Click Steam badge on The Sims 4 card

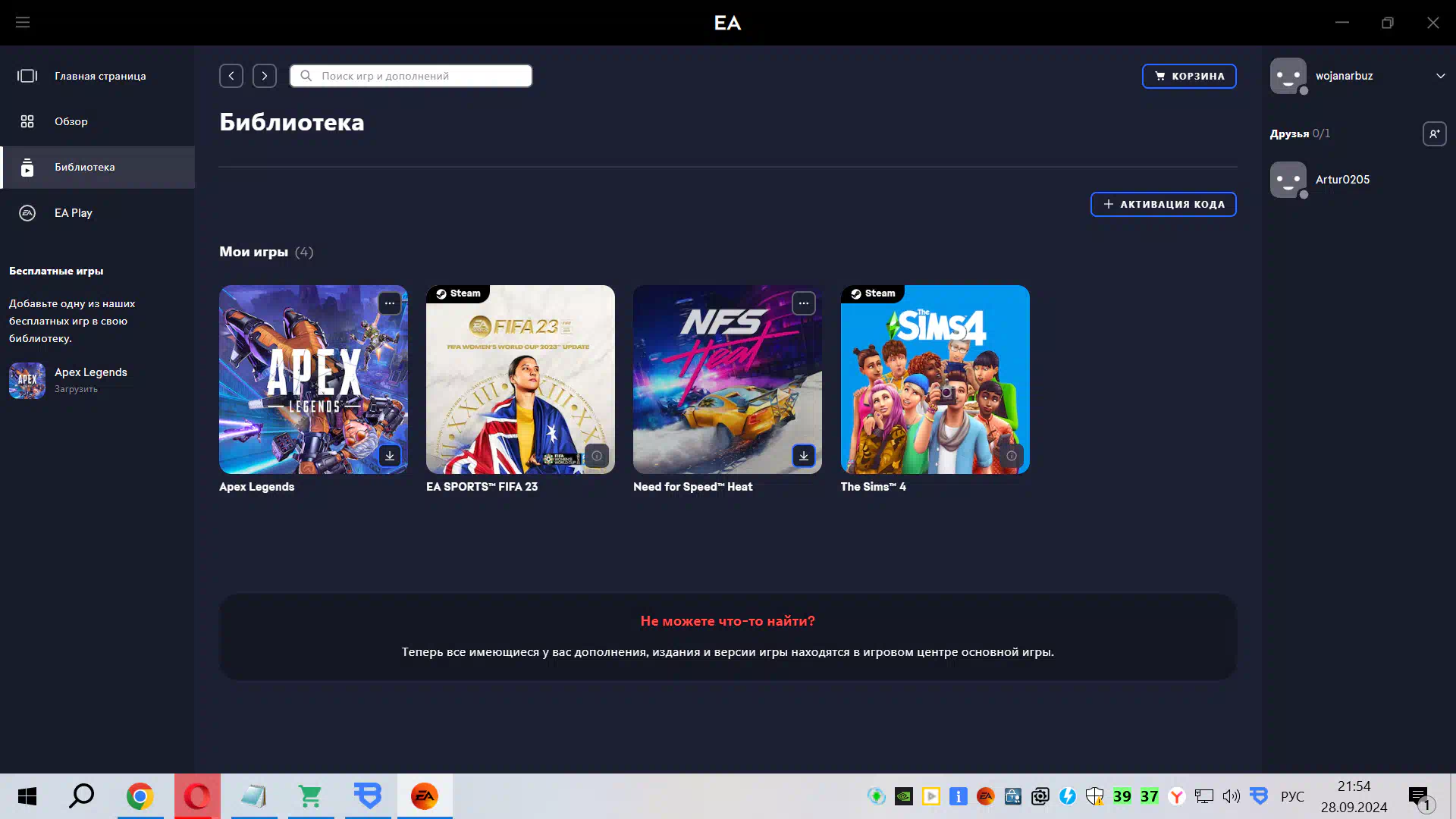[873, 293]
